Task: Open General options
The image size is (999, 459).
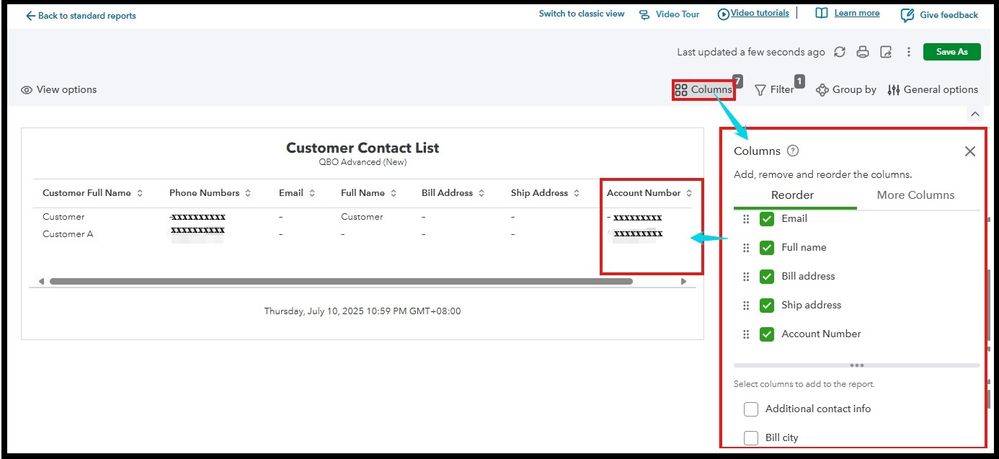Action: (x=933, y=90)
